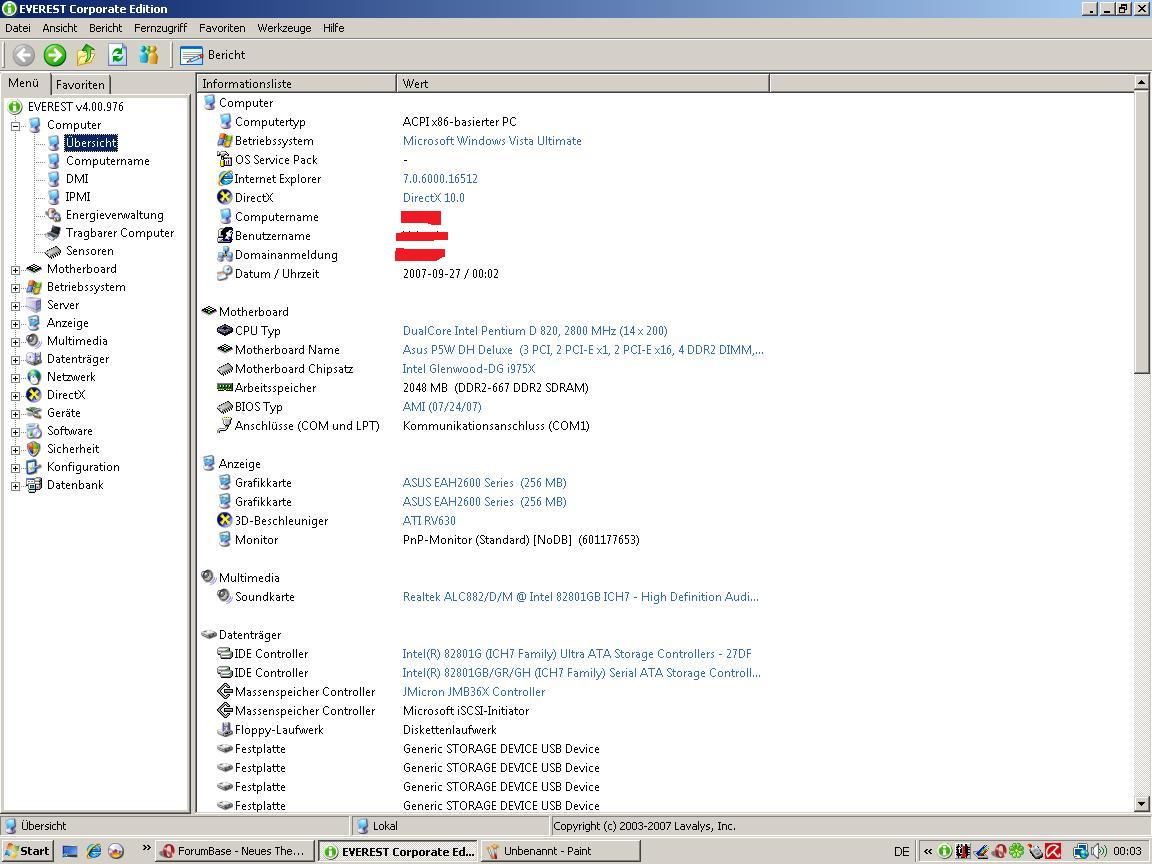Screen dimensions: 1152x864
Task: Expand the Server tree node
Action: [x=15, y=306]
